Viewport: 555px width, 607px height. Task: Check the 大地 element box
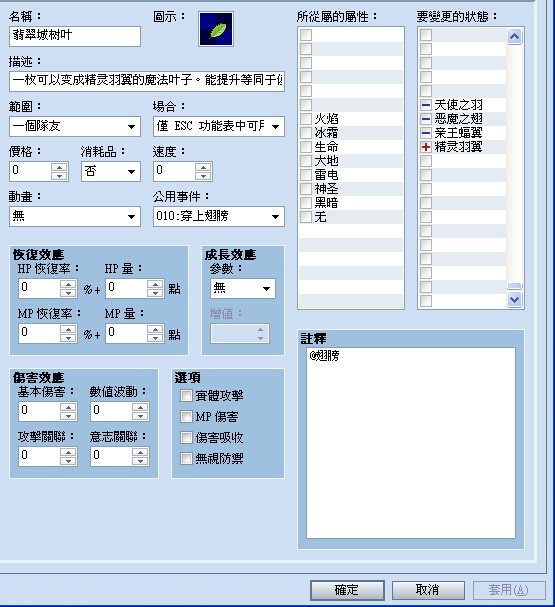click(x=306, y=161)
